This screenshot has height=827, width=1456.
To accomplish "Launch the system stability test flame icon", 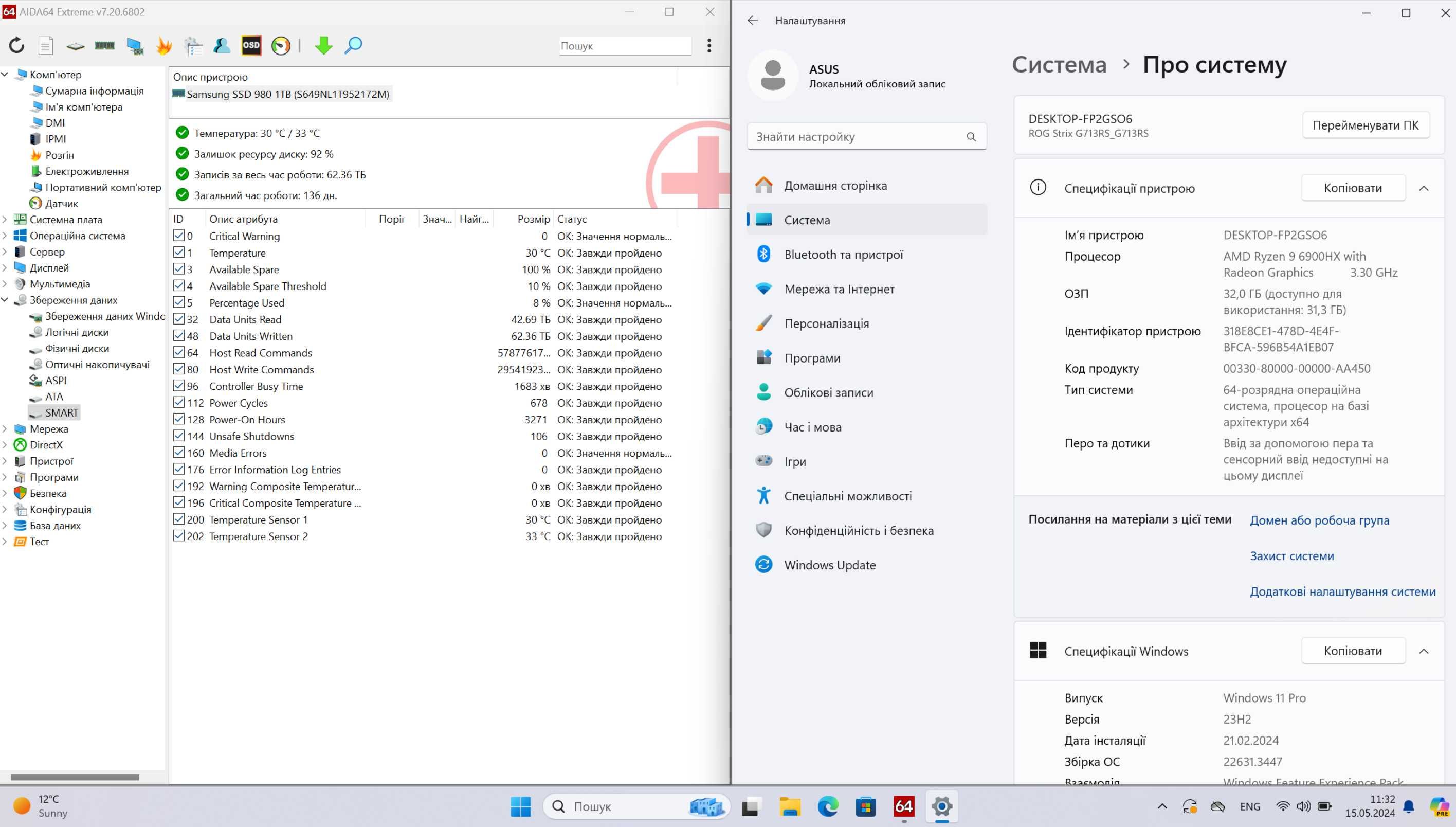I will click(x=163, y=45).
